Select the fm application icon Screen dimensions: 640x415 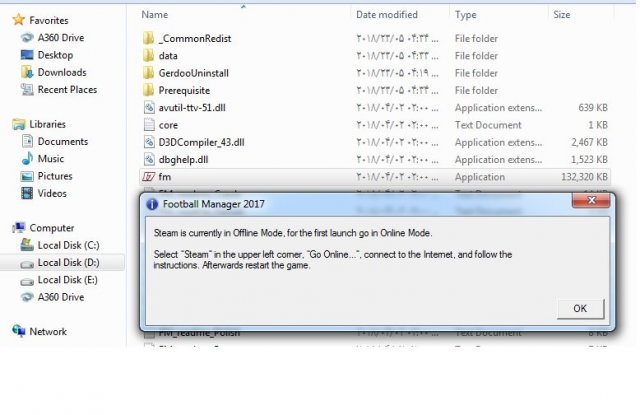[x=149, y=177]
